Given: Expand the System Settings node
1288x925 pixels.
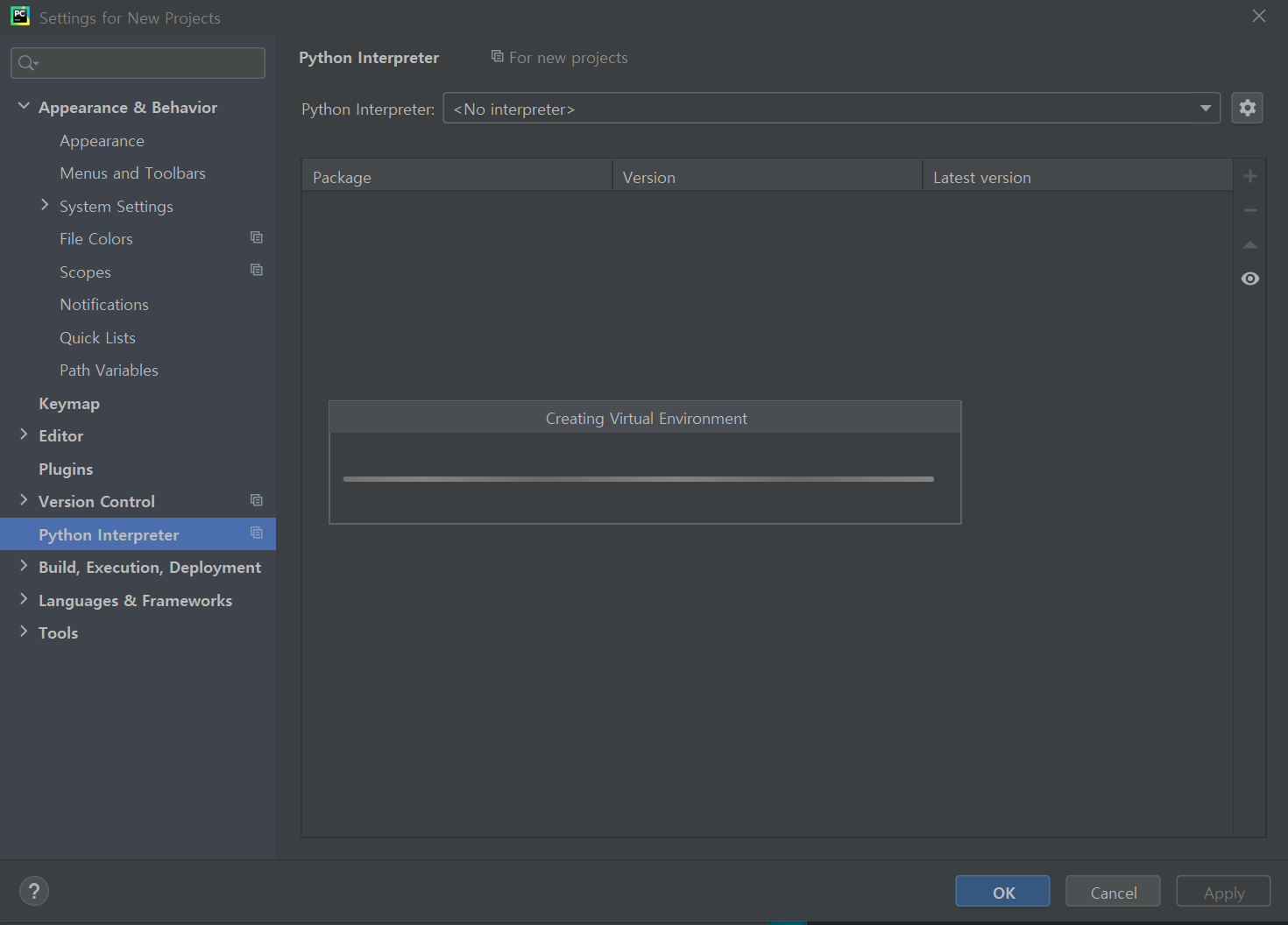Looking at the screenshot, I should click(45, 205).
